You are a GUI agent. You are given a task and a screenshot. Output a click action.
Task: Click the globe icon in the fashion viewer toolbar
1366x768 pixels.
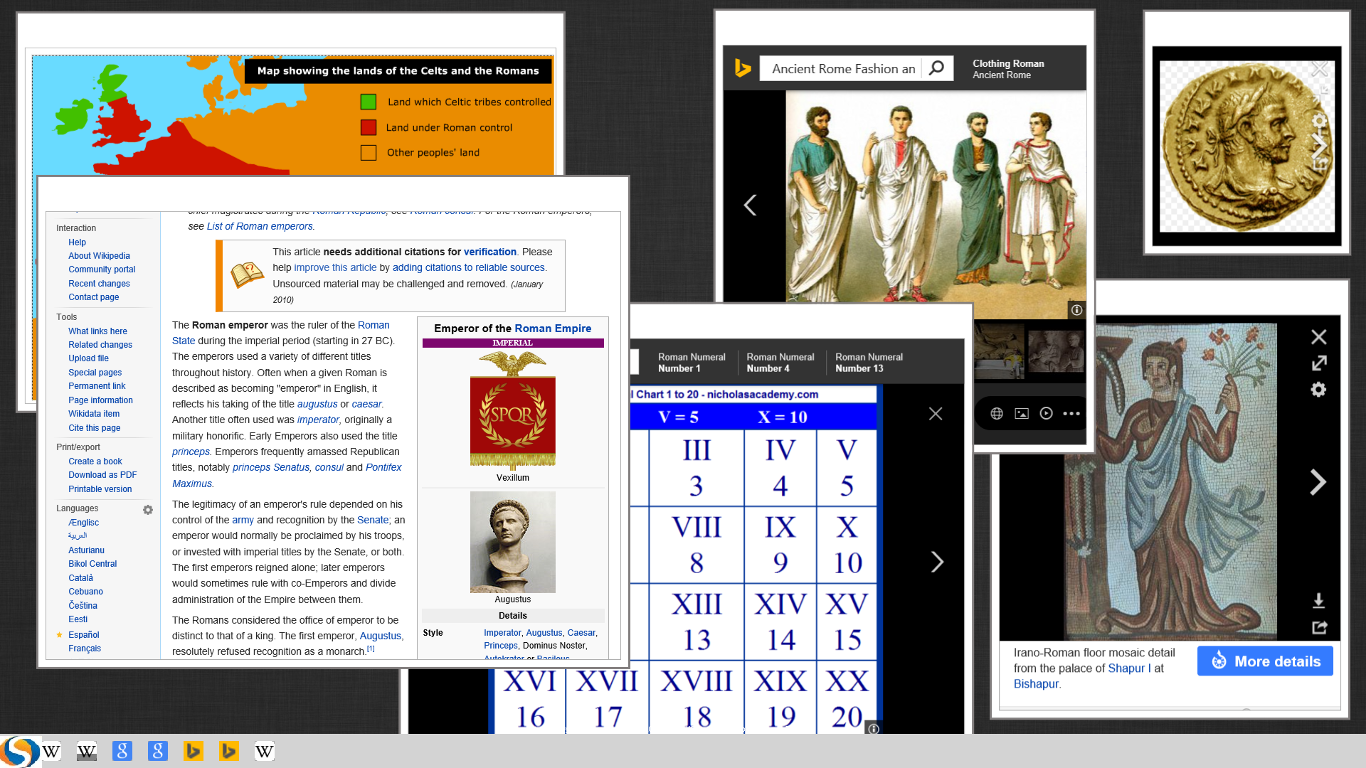(x=997, y=413)
